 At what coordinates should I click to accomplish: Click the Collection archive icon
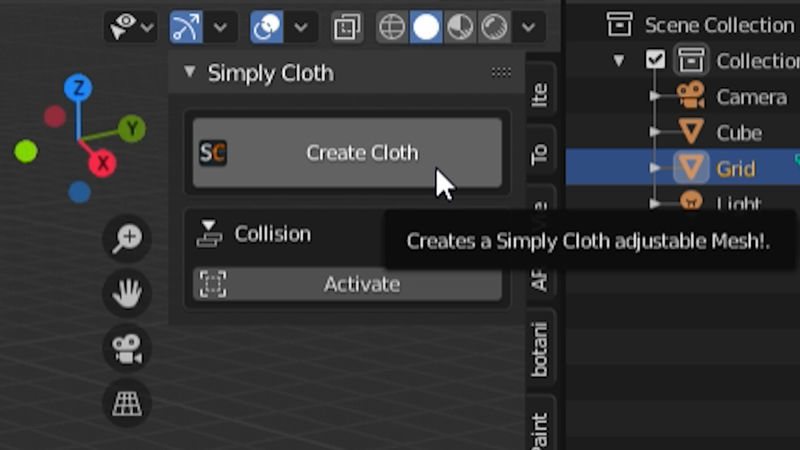tap(691, 60)
